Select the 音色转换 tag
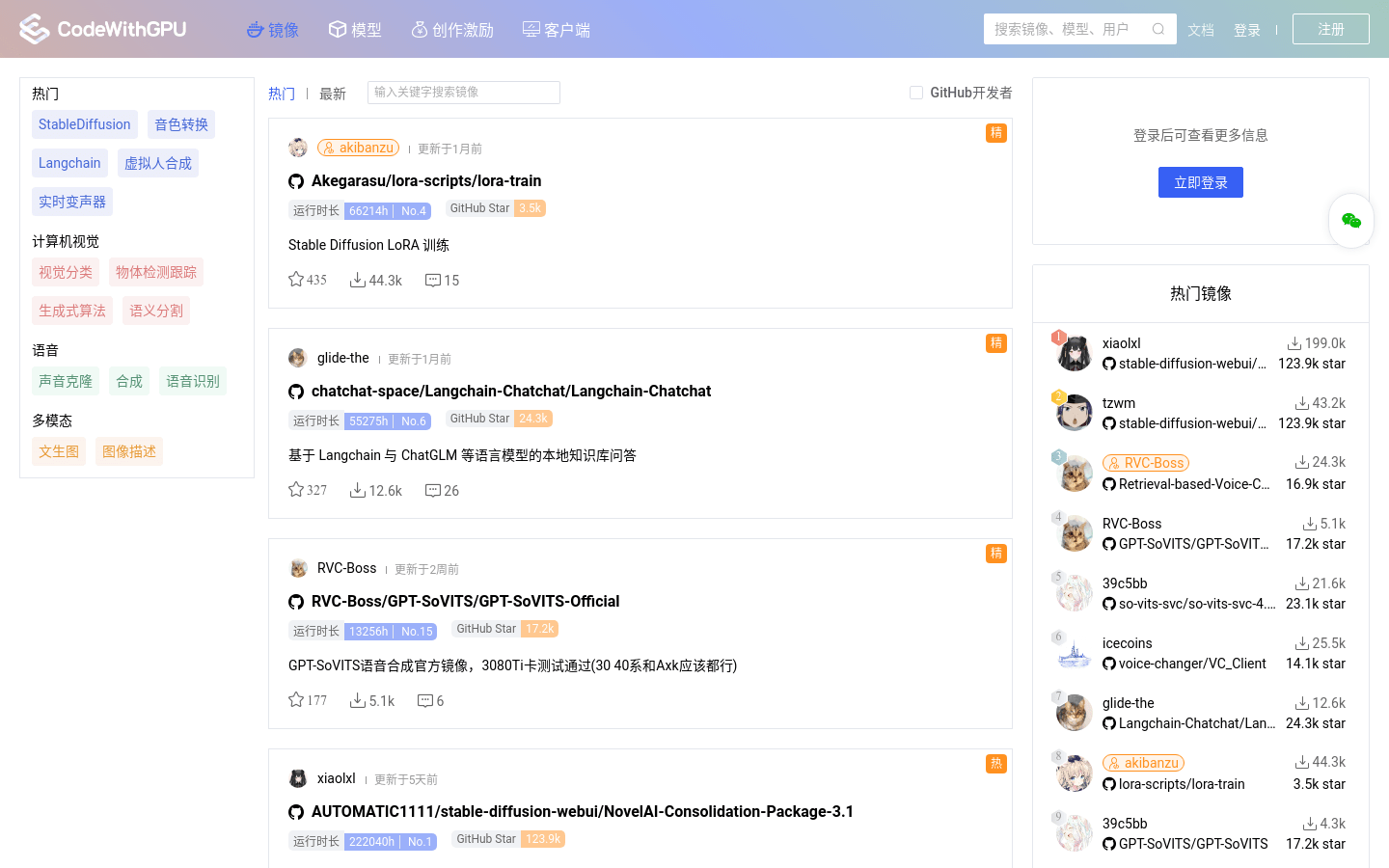Viewport: 1389px width, 868px height. point(181,124)
